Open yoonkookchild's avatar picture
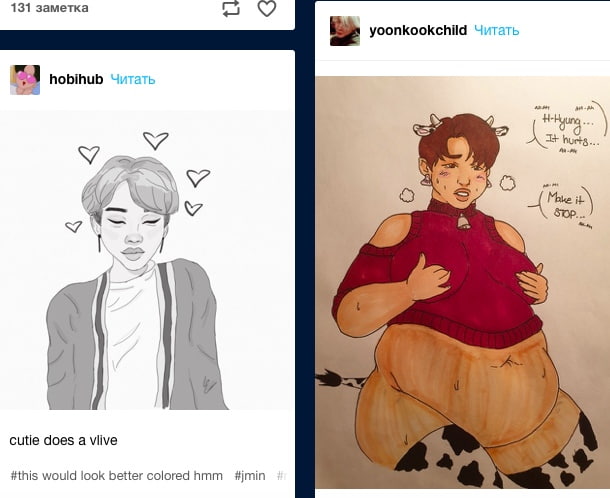The width and height of the screenshot is (610, 498). coord(345,31)
